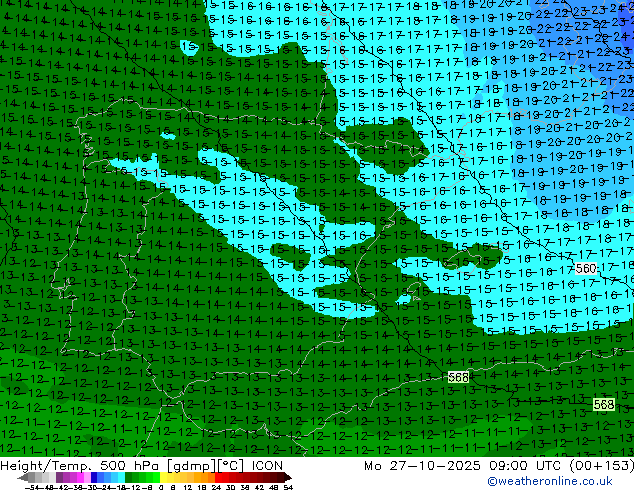Viewport: 634px width, 490px height.
Task: Pick the yellow swatch in the temperature legend
Action: pyautogui.click(x=163, y=478)
